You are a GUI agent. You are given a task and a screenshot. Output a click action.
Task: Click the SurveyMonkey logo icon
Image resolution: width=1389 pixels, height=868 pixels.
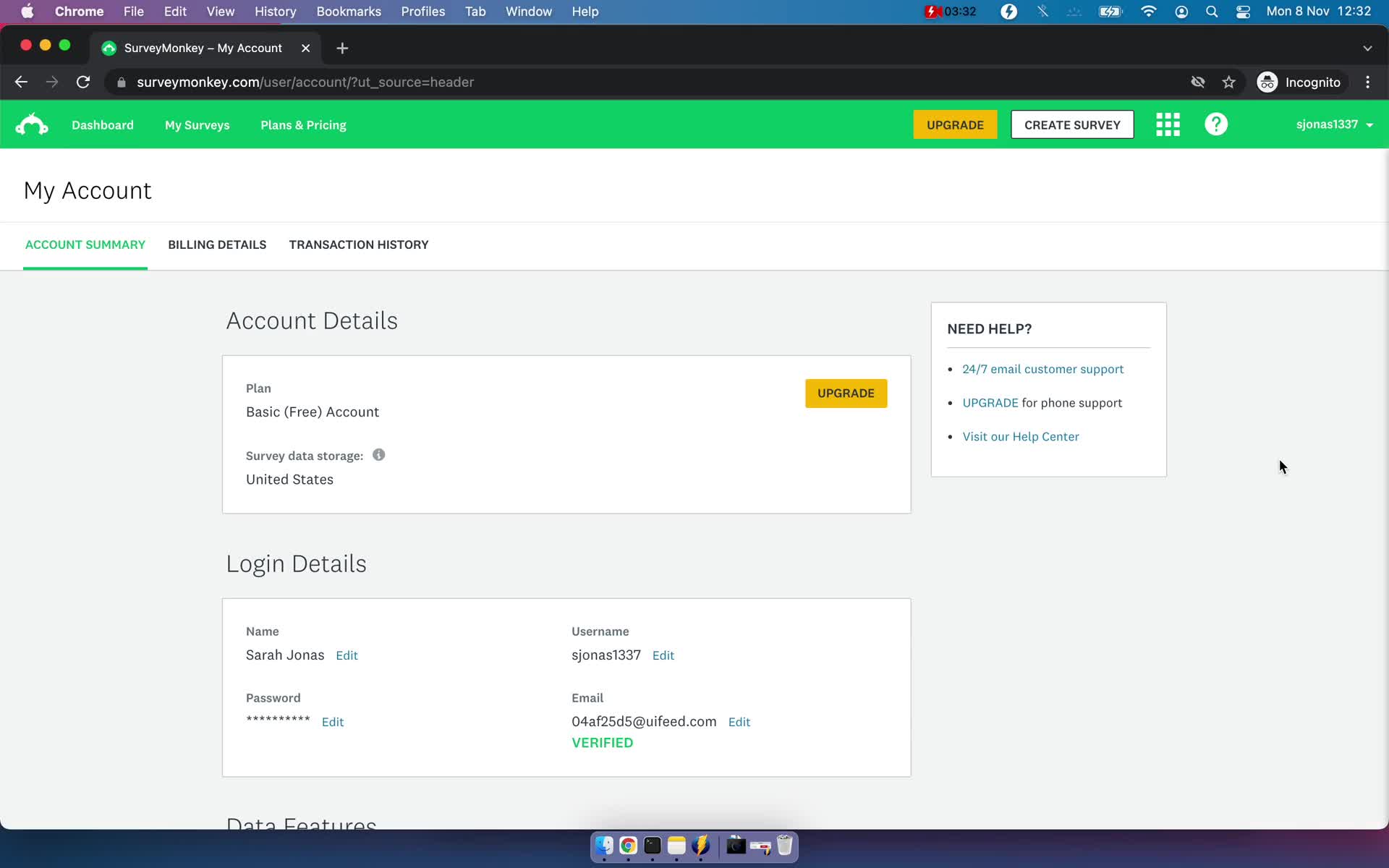[32, 124]
